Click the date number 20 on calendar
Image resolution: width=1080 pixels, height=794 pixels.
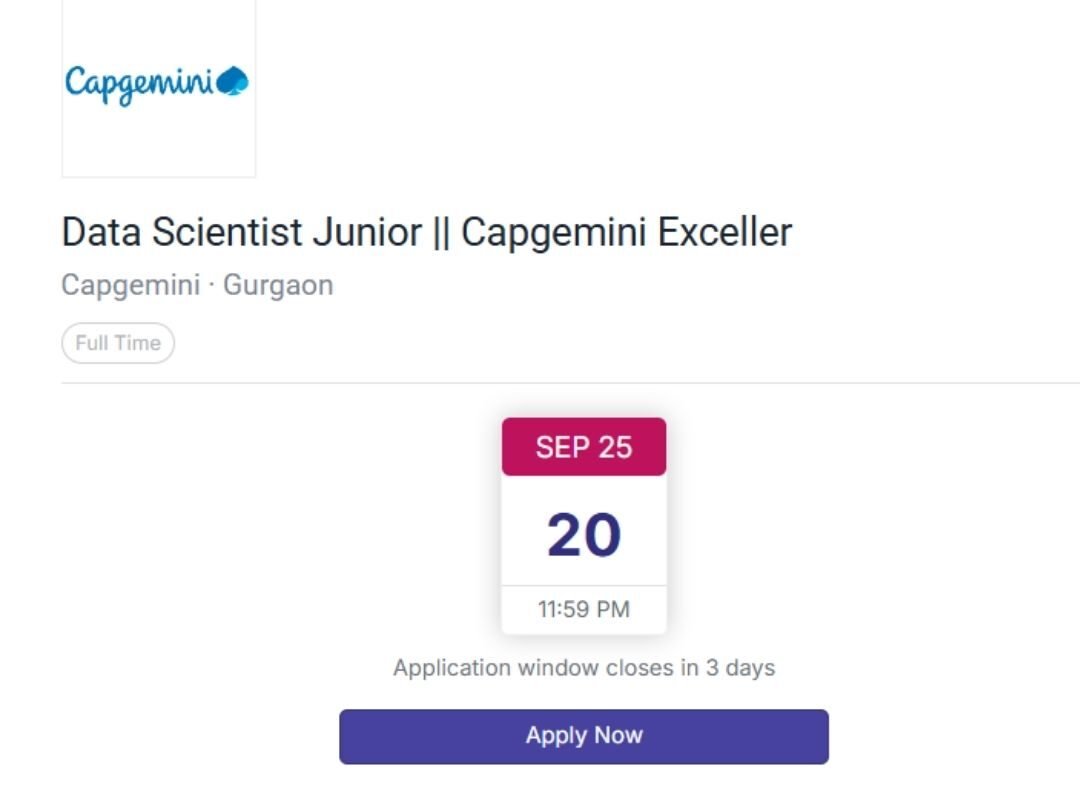tap(584, 535)
